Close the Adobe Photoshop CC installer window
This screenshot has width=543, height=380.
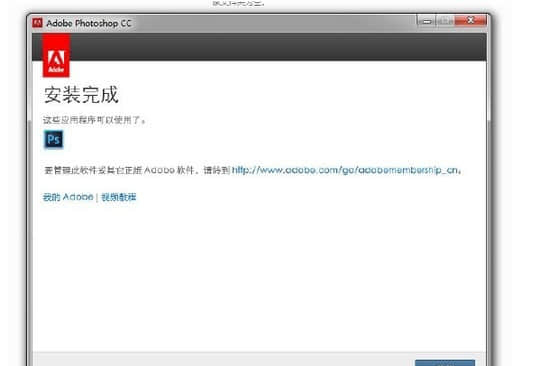[x=470, y=20]
